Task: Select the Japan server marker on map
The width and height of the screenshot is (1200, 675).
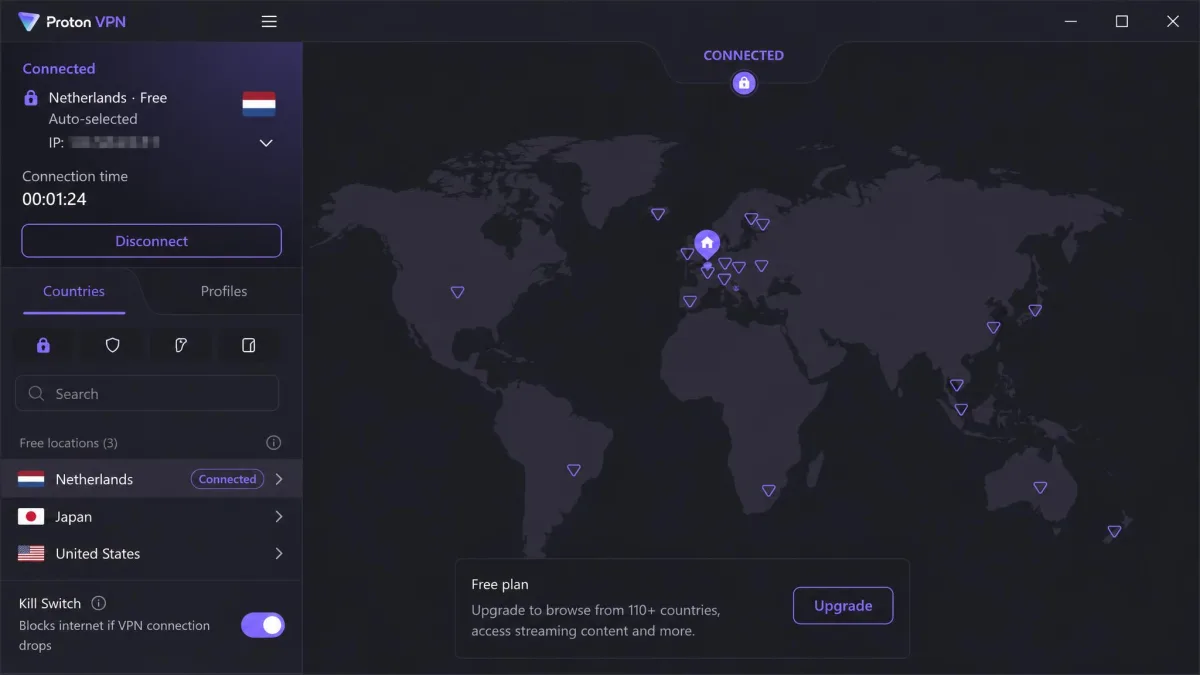Action: point(1035,311)
